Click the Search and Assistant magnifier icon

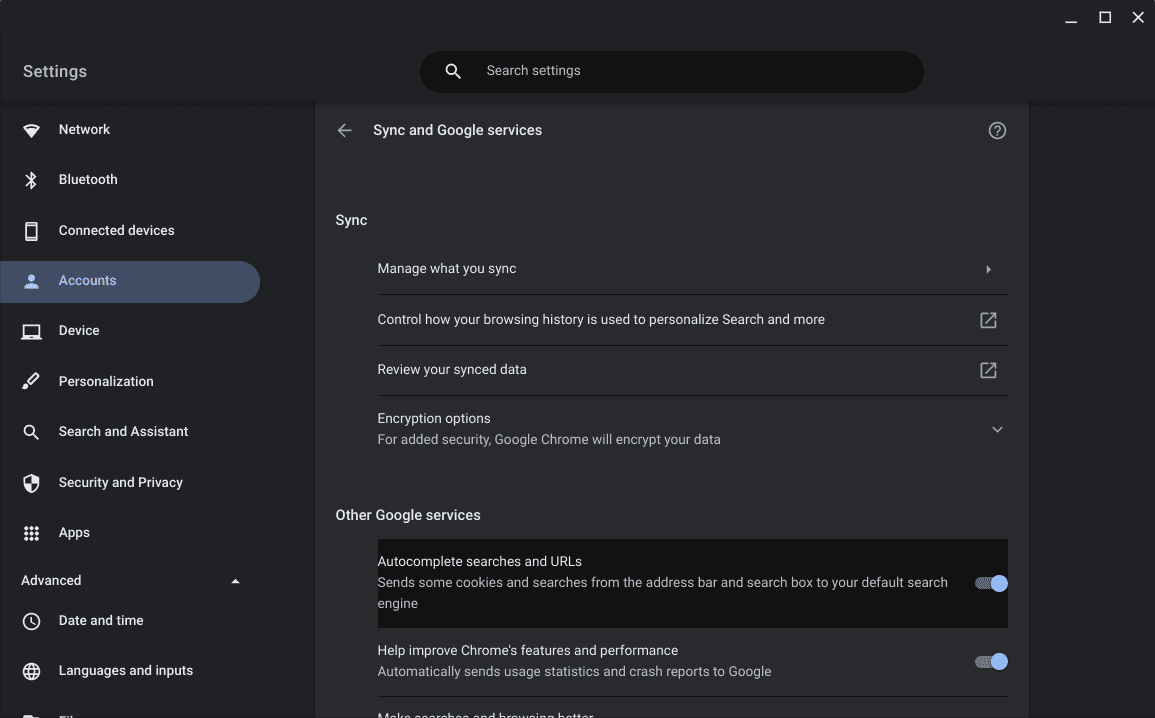[x=31, y=432]
